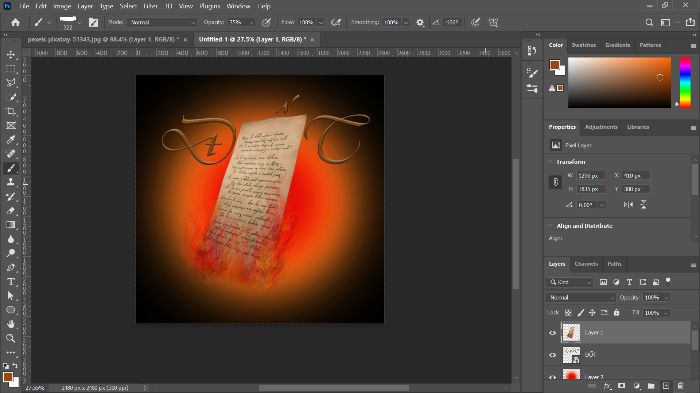Toggle lock all for layer
This screenshot has width=700, height=393.
616,313
